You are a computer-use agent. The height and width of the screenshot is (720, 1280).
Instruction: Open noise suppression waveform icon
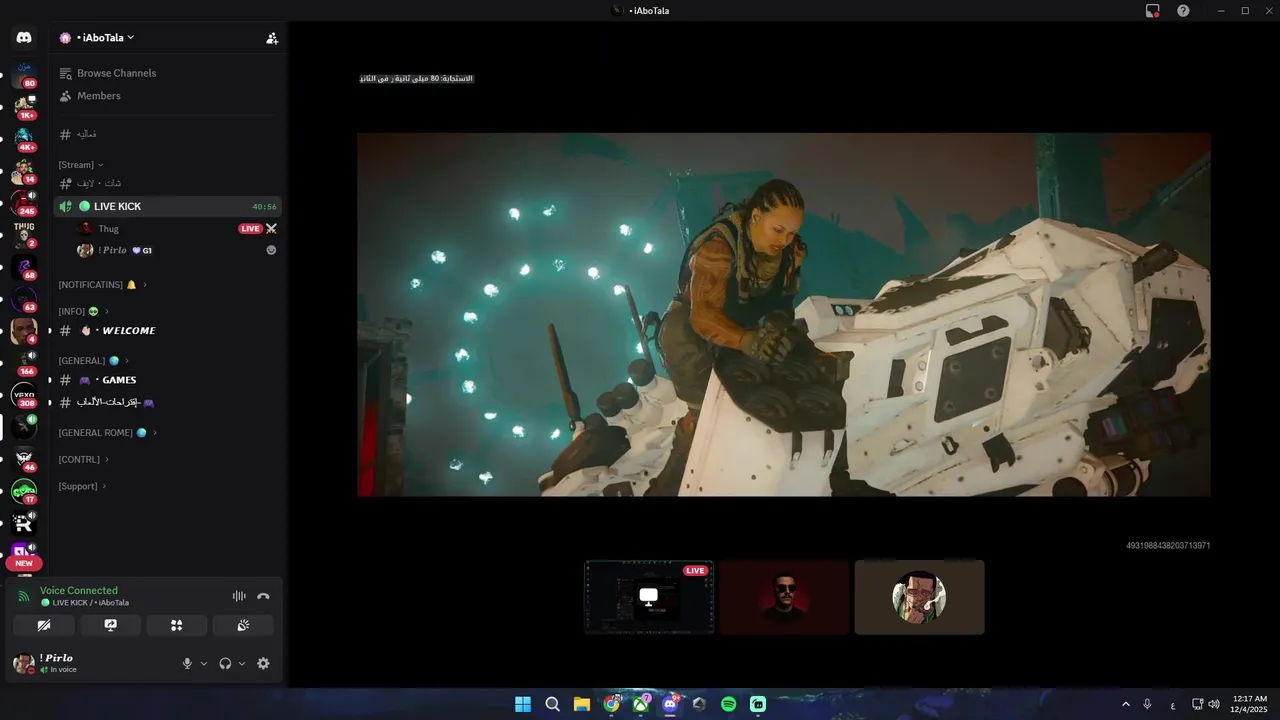[239, 596]
